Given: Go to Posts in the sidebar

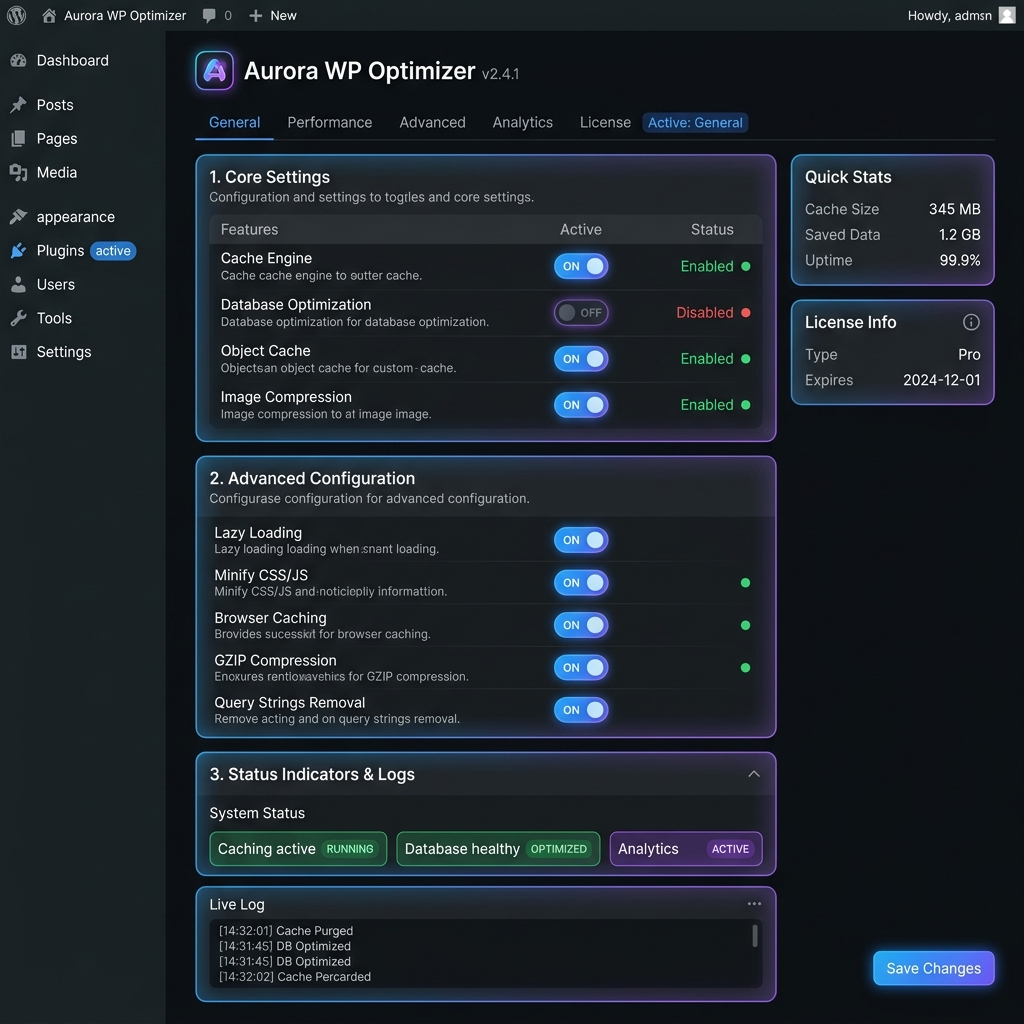Looking at the screenshot, I should tap(55, 104).
